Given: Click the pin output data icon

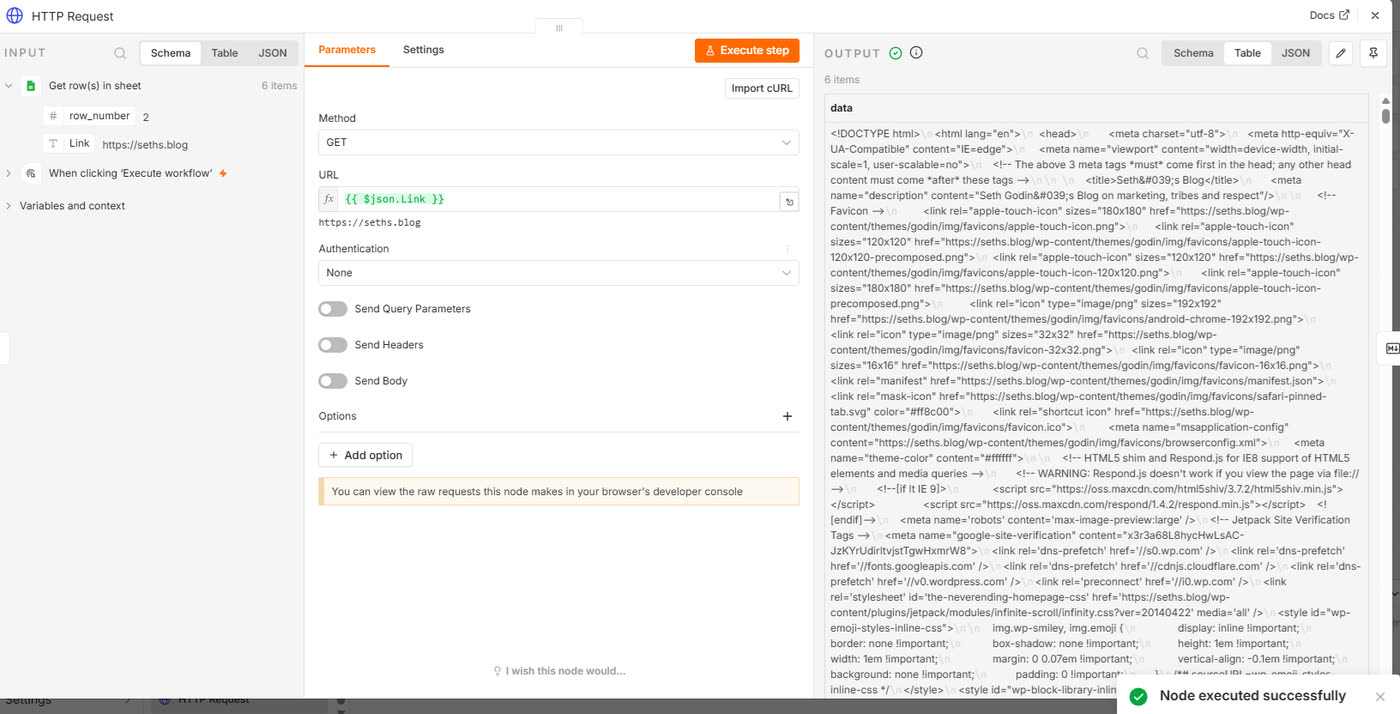Looking at the screenshot, I should pyautogui.click(x=1373, y=53).
